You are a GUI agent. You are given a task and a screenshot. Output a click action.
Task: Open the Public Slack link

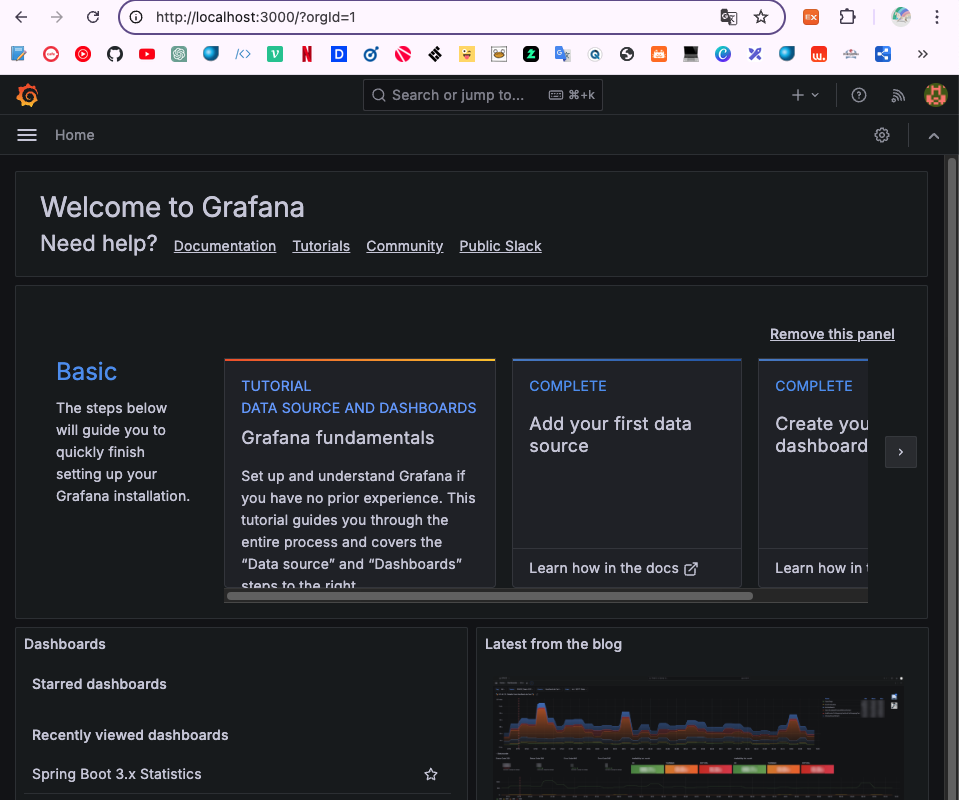click(500, 246)
